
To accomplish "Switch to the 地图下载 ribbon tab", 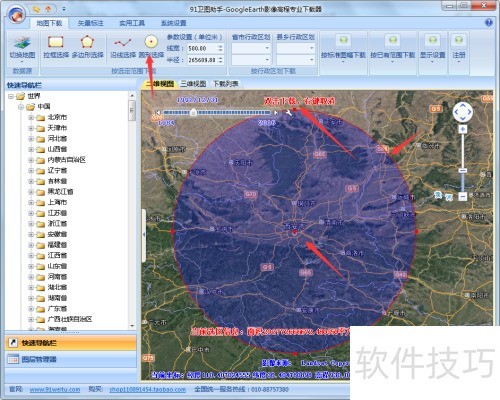I will tap(49, 23).
